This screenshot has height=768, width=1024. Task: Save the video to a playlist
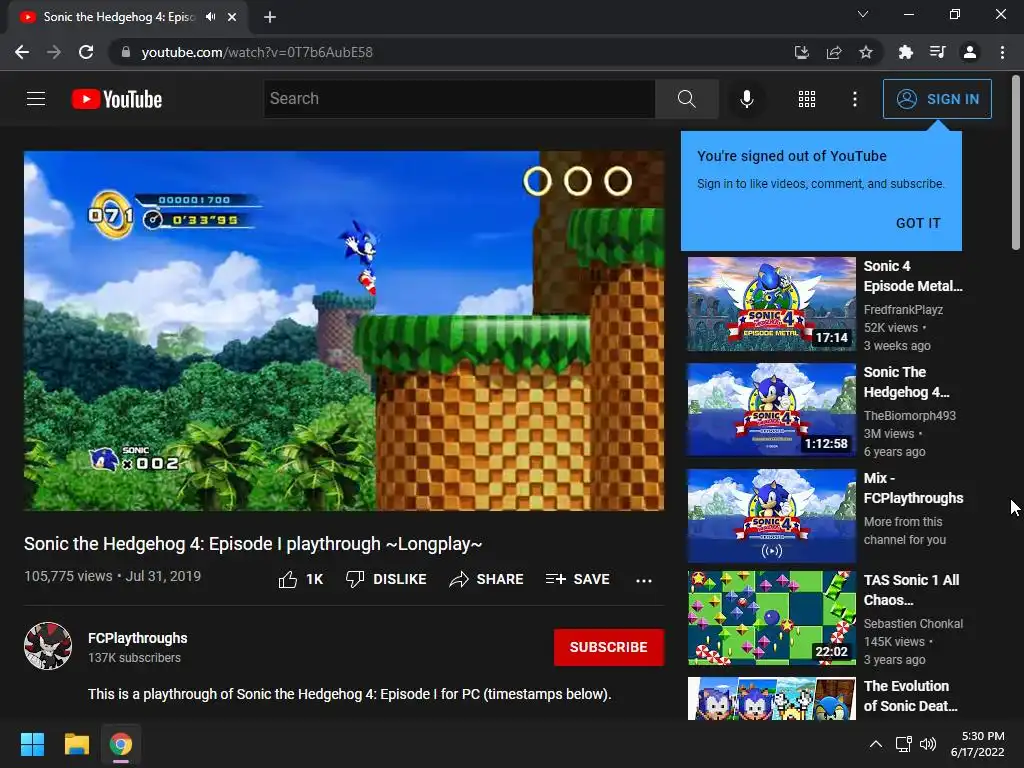coord(577,579)
